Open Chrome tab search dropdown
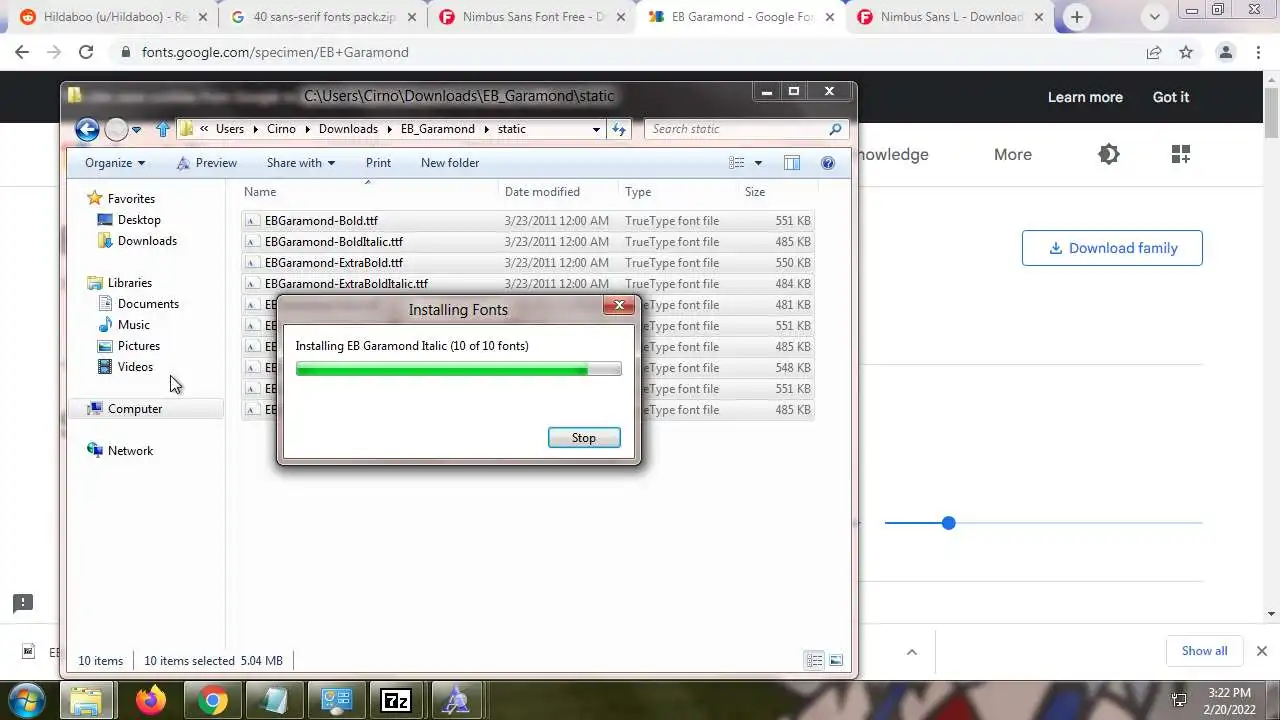This screenshot has height=720, width=1280. click(1155, 17)
